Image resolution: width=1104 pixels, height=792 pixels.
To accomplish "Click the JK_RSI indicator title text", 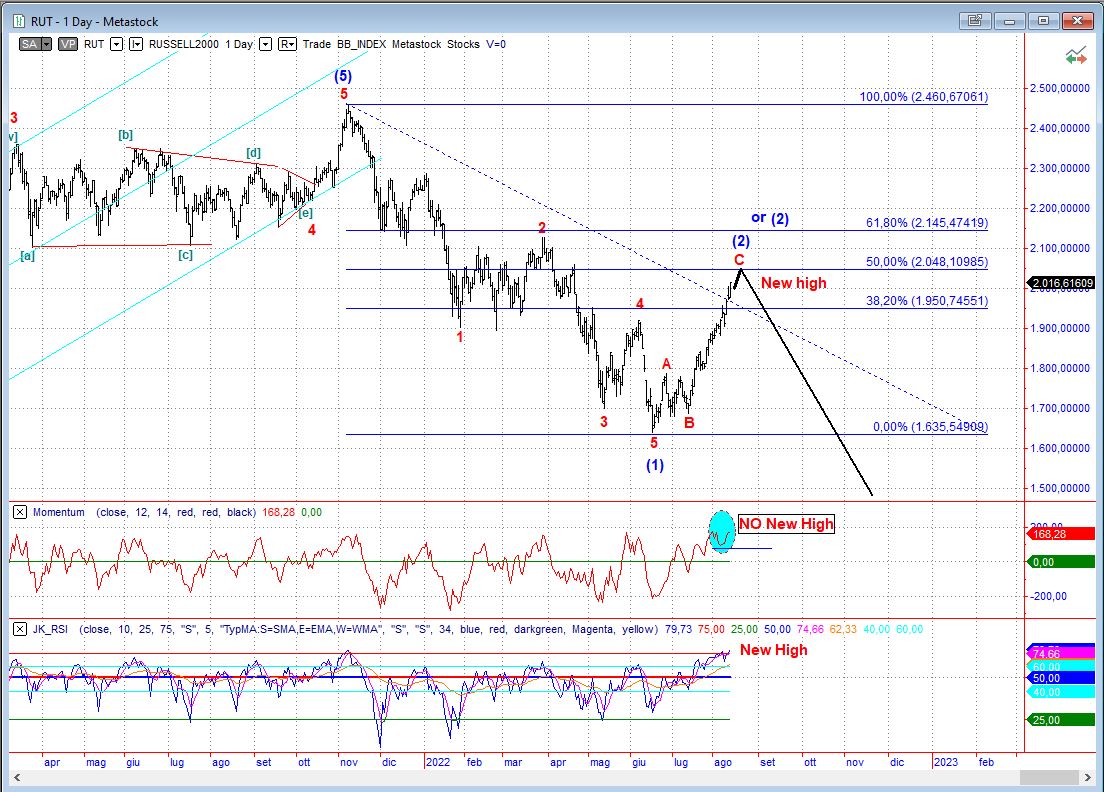I will (x=50, y=629).
